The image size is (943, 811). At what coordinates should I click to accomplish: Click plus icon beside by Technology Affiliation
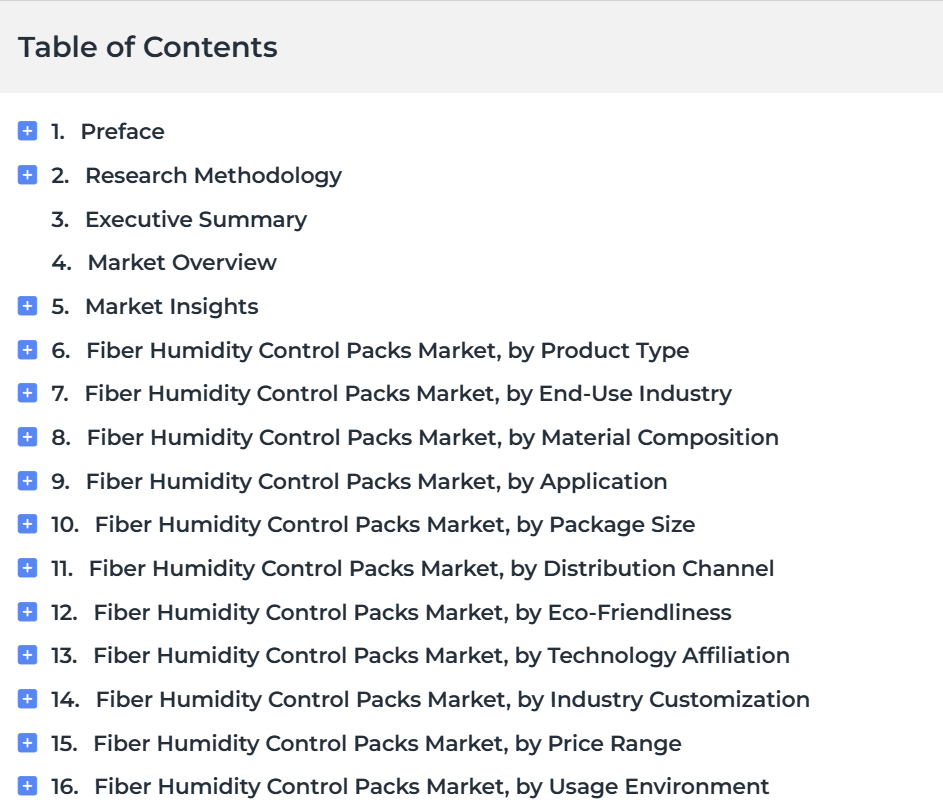tap(27, 655)
